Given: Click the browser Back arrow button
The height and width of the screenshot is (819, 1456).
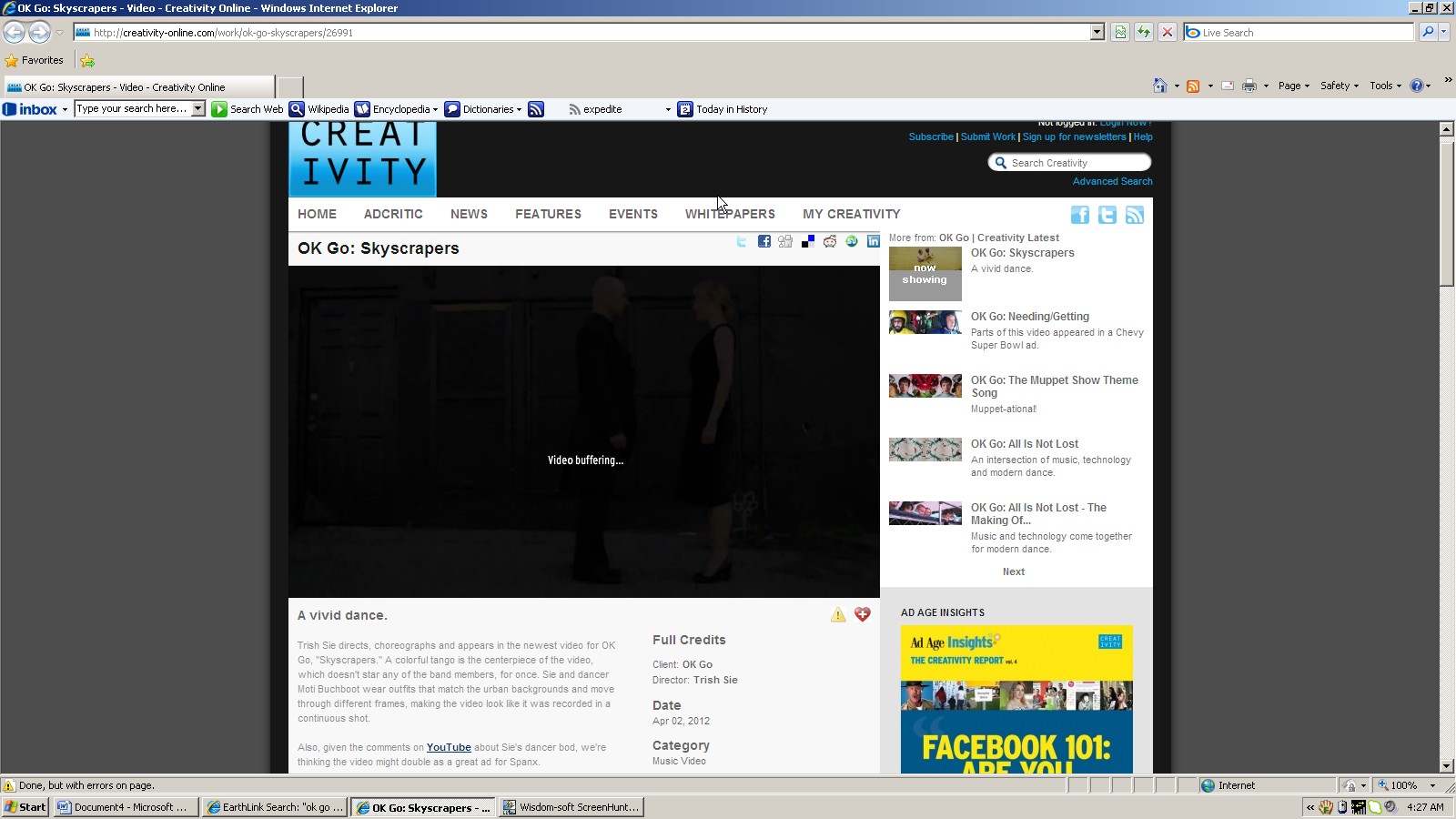Looking at the screenshot, I should click(14, 33).
